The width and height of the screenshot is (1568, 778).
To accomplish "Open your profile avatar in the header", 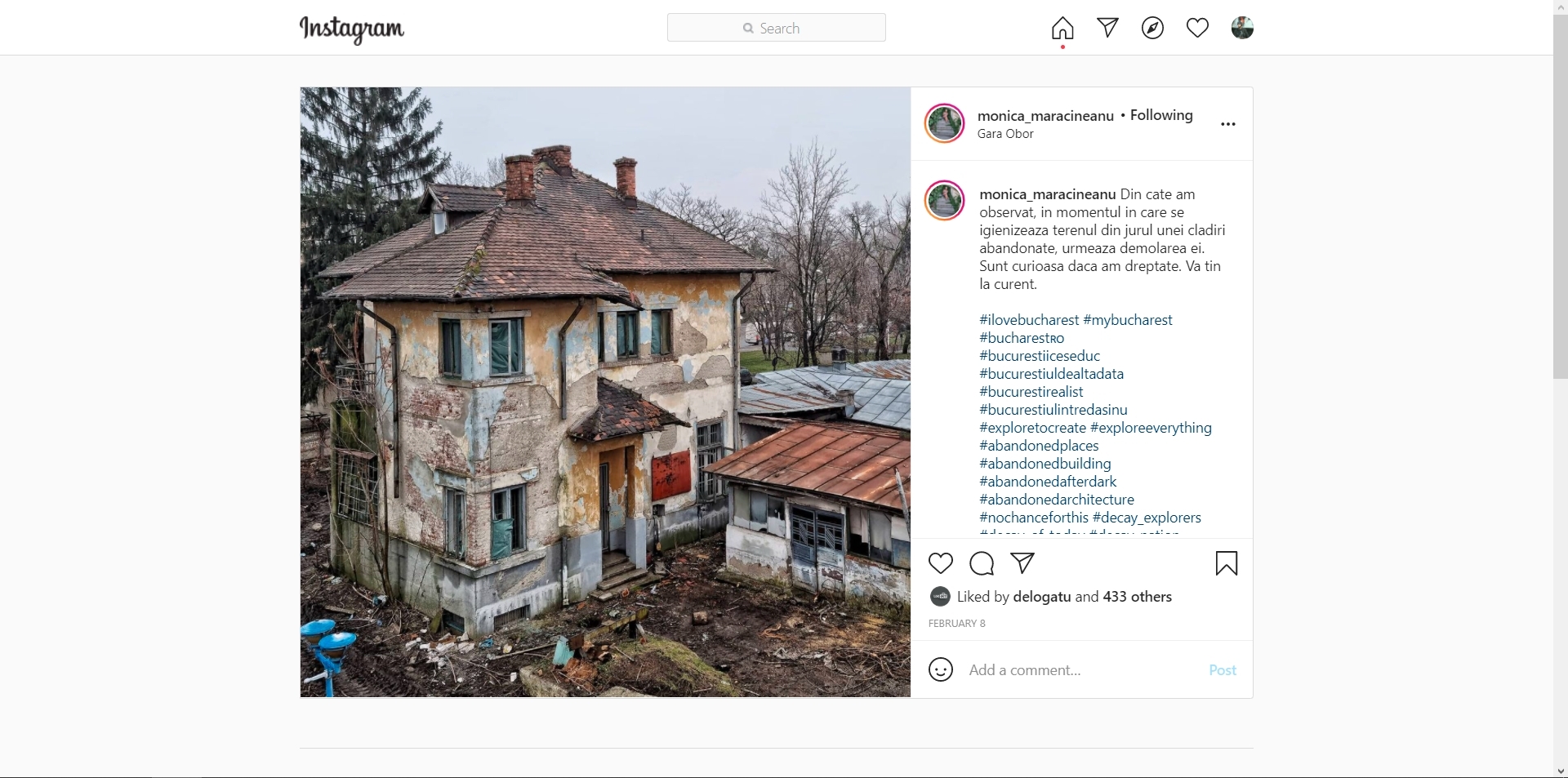I will point(1242,28).
